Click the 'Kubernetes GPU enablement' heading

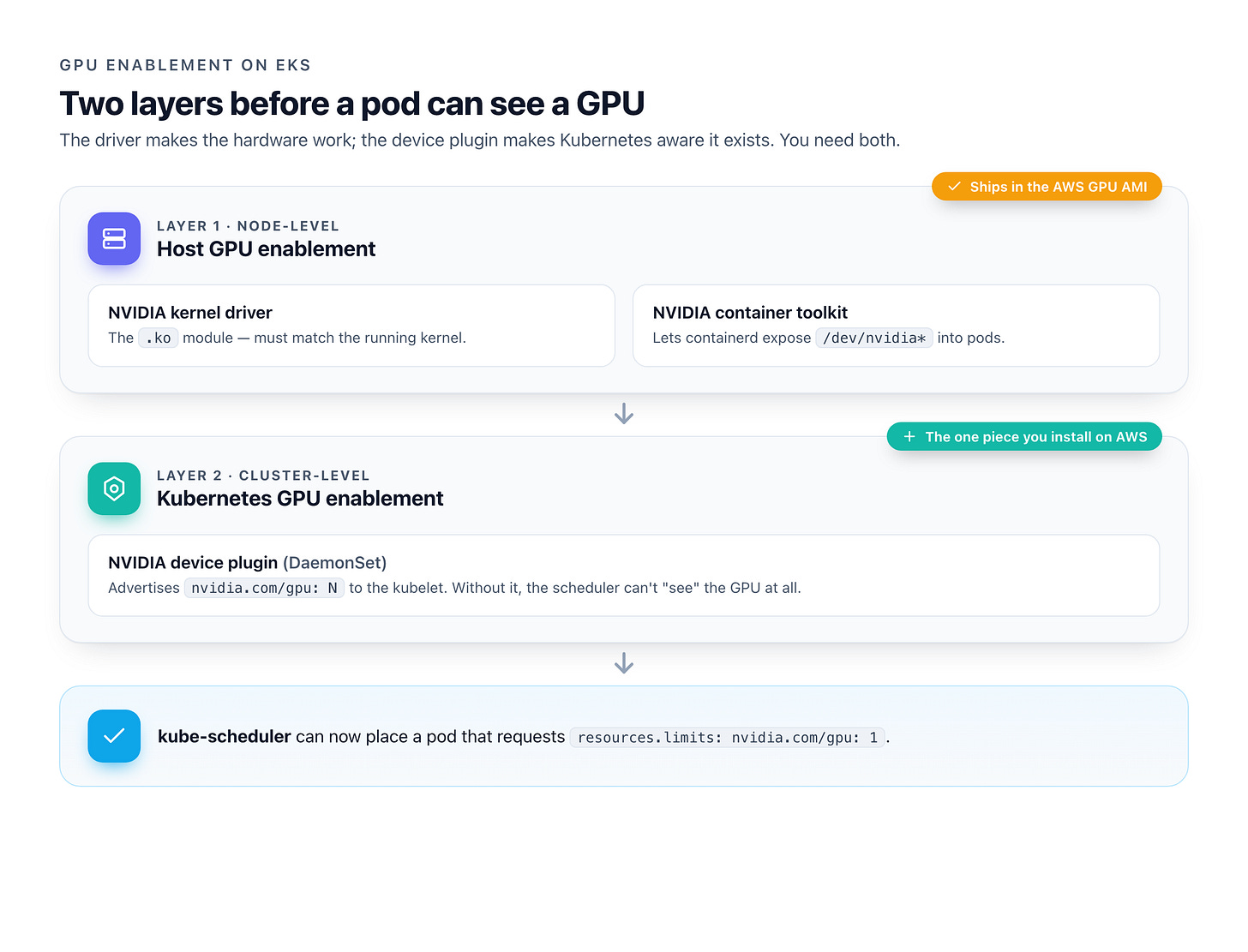[x=300, y=499]
